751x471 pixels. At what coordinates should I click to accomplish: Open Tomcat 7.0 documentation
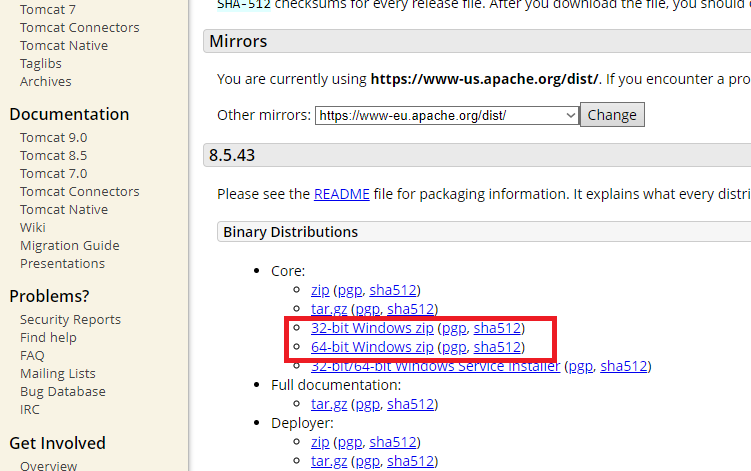pos(54,173)
